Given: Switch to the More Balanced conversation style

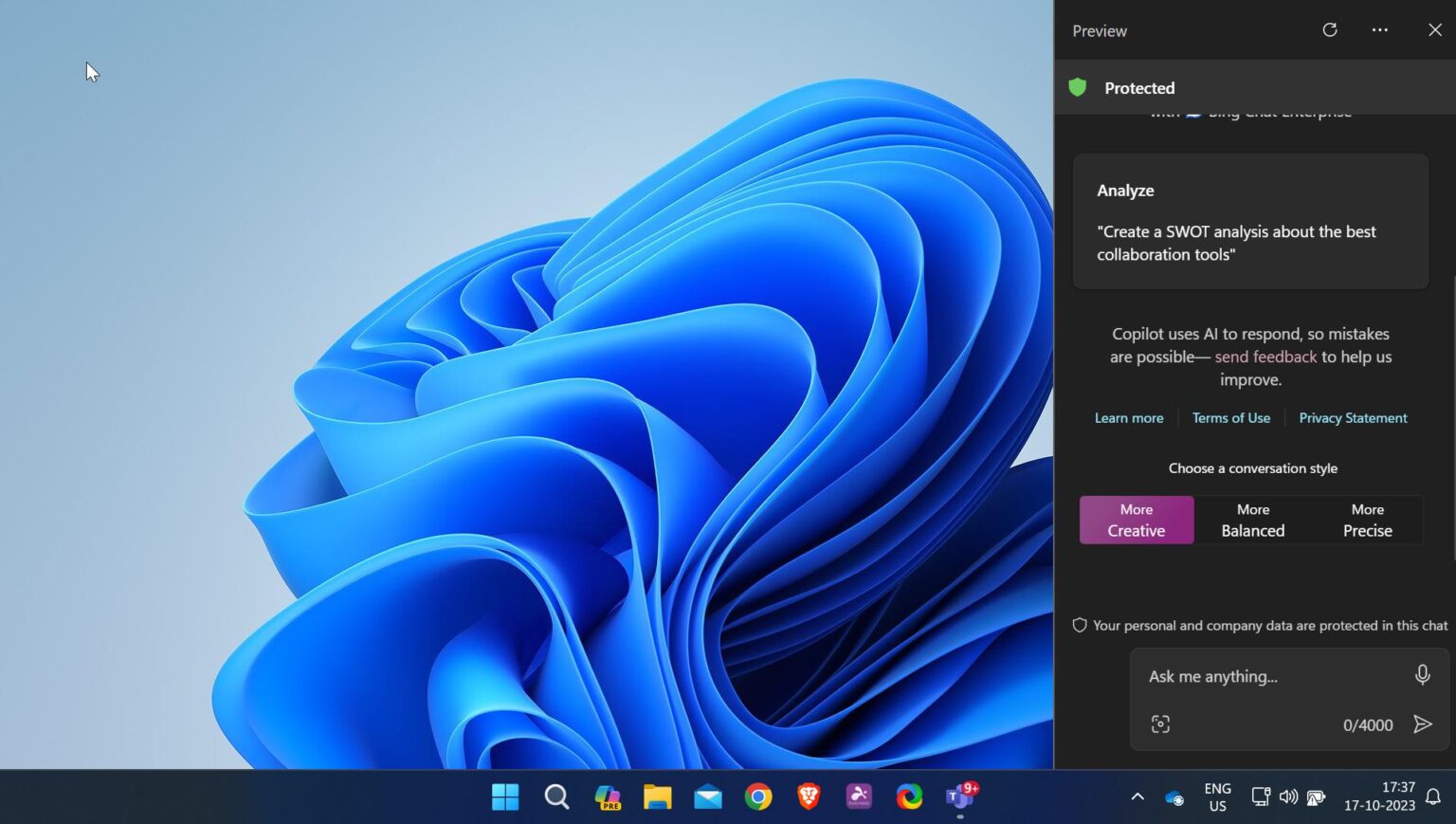Looking at the screenshot, I should point(1252,520).
